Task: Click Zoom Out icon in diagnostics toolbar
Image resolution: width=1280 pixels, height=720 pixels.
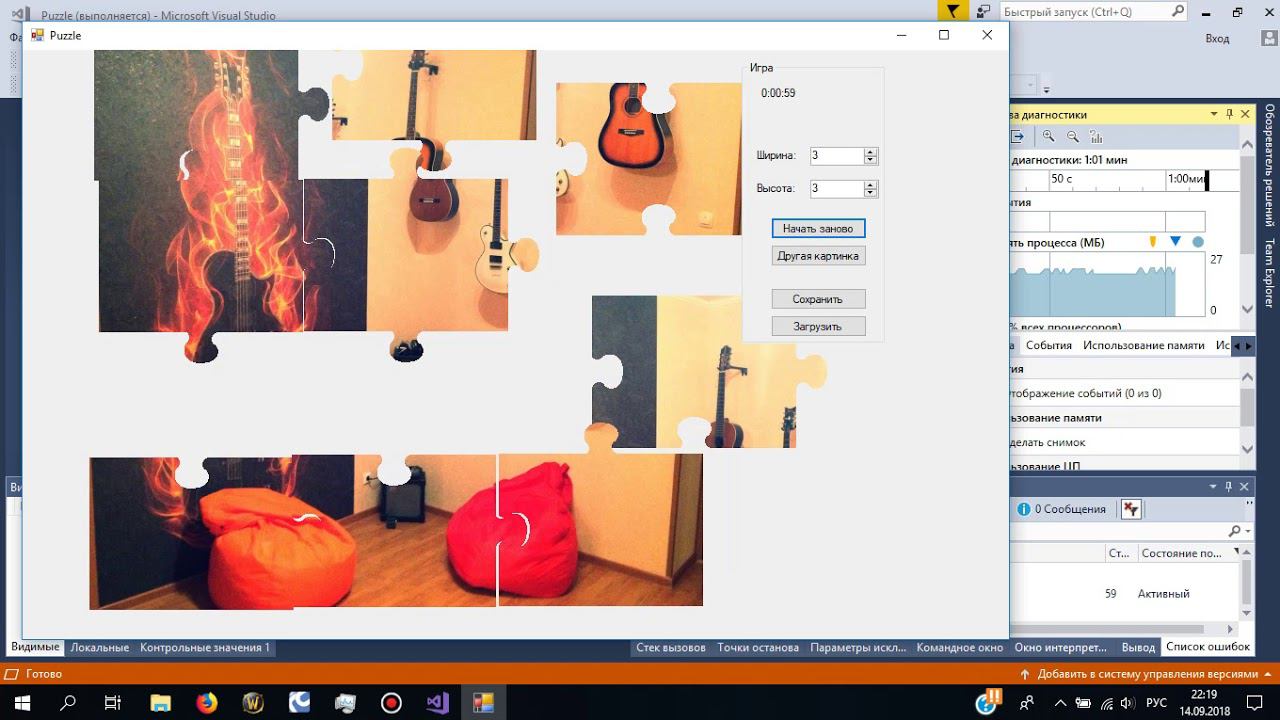Action: (x=1072, y=137)
